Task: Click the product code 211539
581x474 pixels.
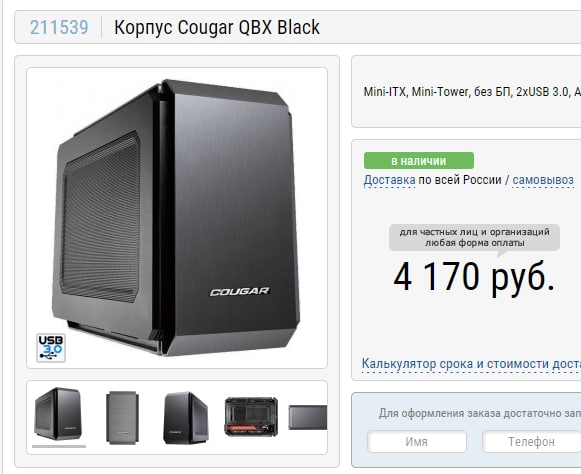Action: (59, 27)
